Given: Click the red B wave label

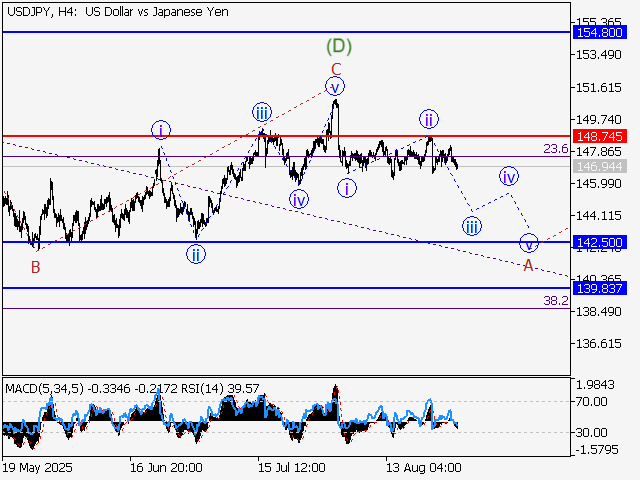Looking at the screenshot, I should pos(35,266).
